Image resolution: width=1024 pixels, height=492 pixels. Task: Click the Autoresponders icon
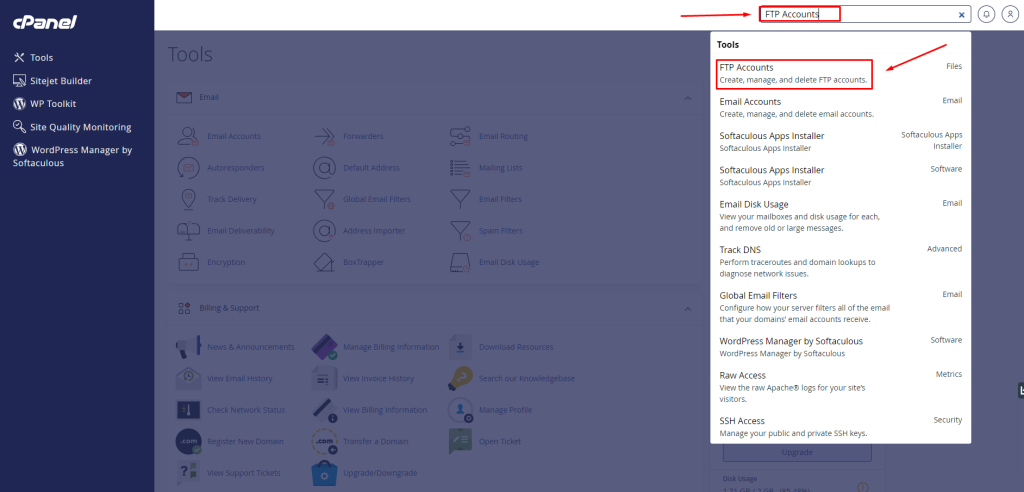(188, 168)
